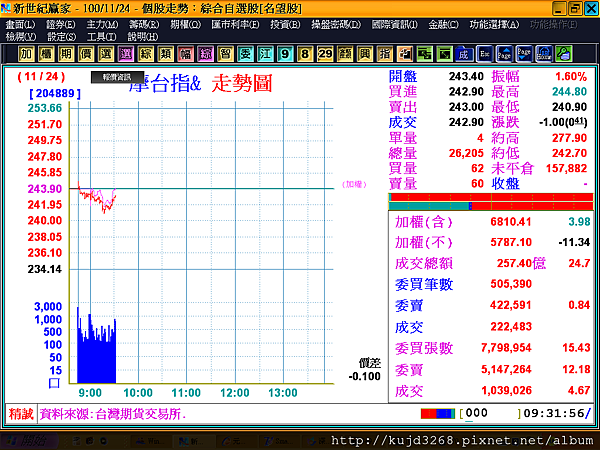Screen dimensions: 600x450
Task: Click the red 幅 toolbar icon
Action: click(185, 54)
